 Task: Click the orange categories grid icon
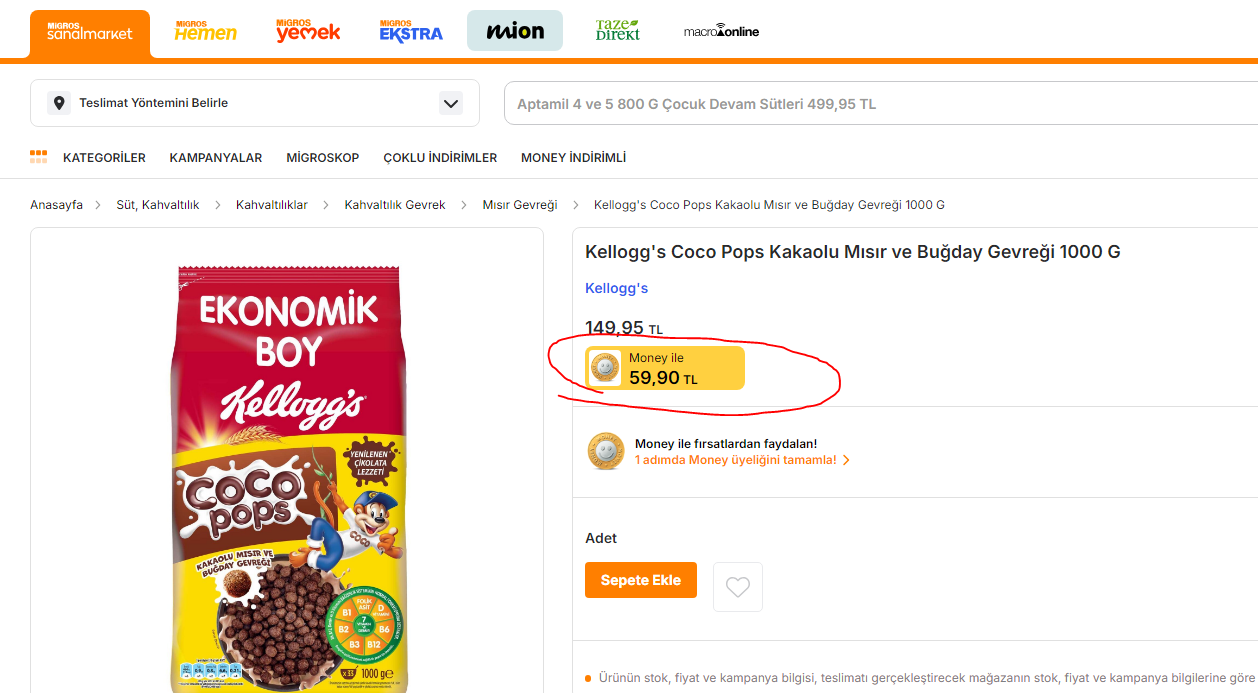coord(38,157)
